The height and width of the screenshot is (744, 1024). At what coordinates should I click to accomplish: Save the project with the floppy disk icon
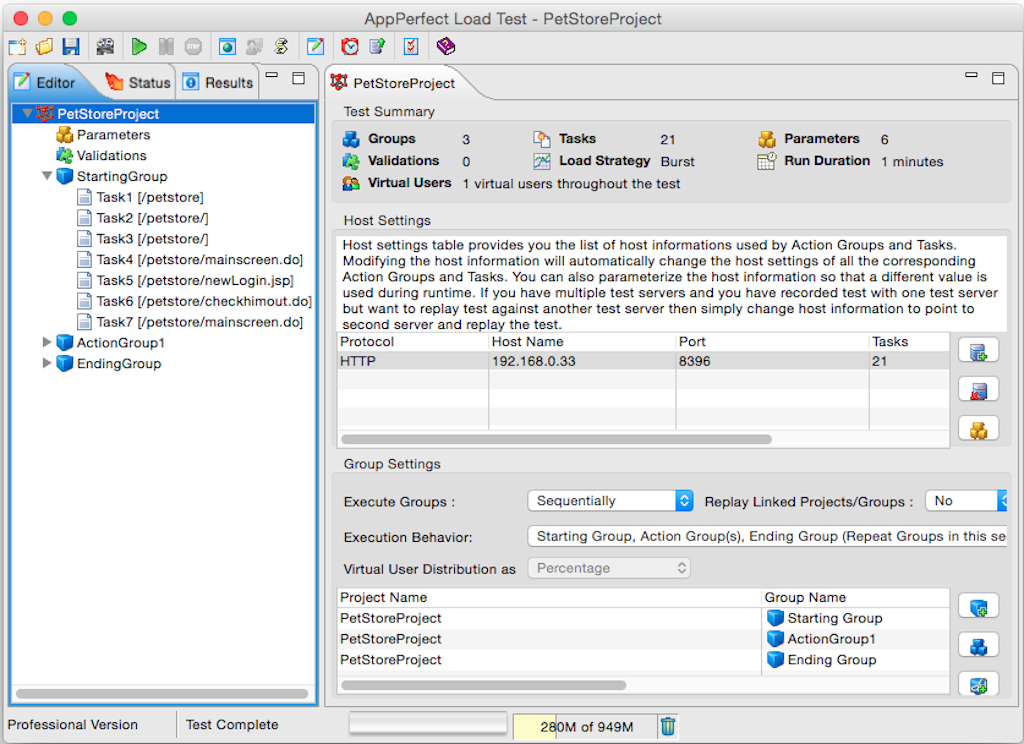pos(71,46)
